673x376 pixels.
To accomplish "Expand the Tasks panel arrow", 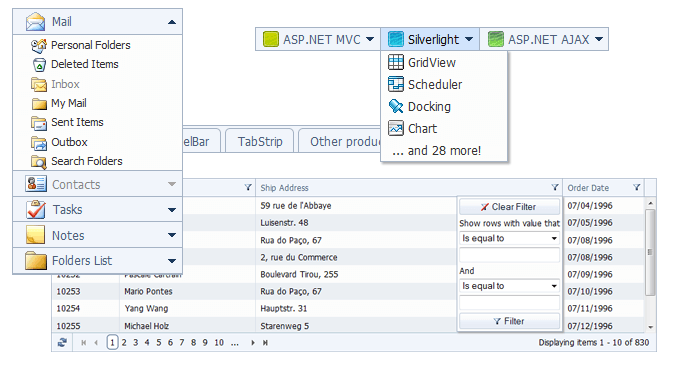I will point(172,210).
